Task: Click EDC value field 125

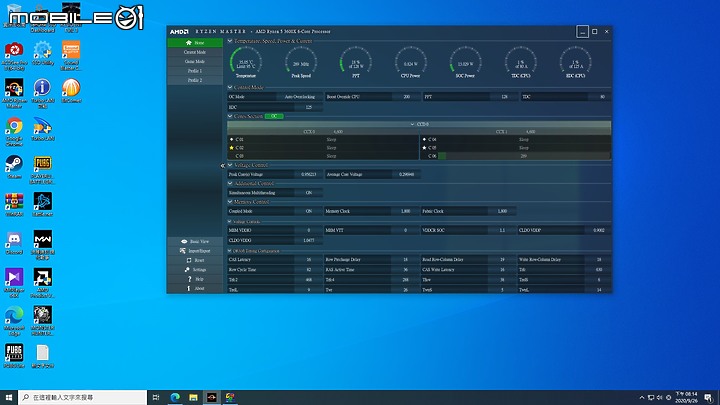Action: [309, 107]
